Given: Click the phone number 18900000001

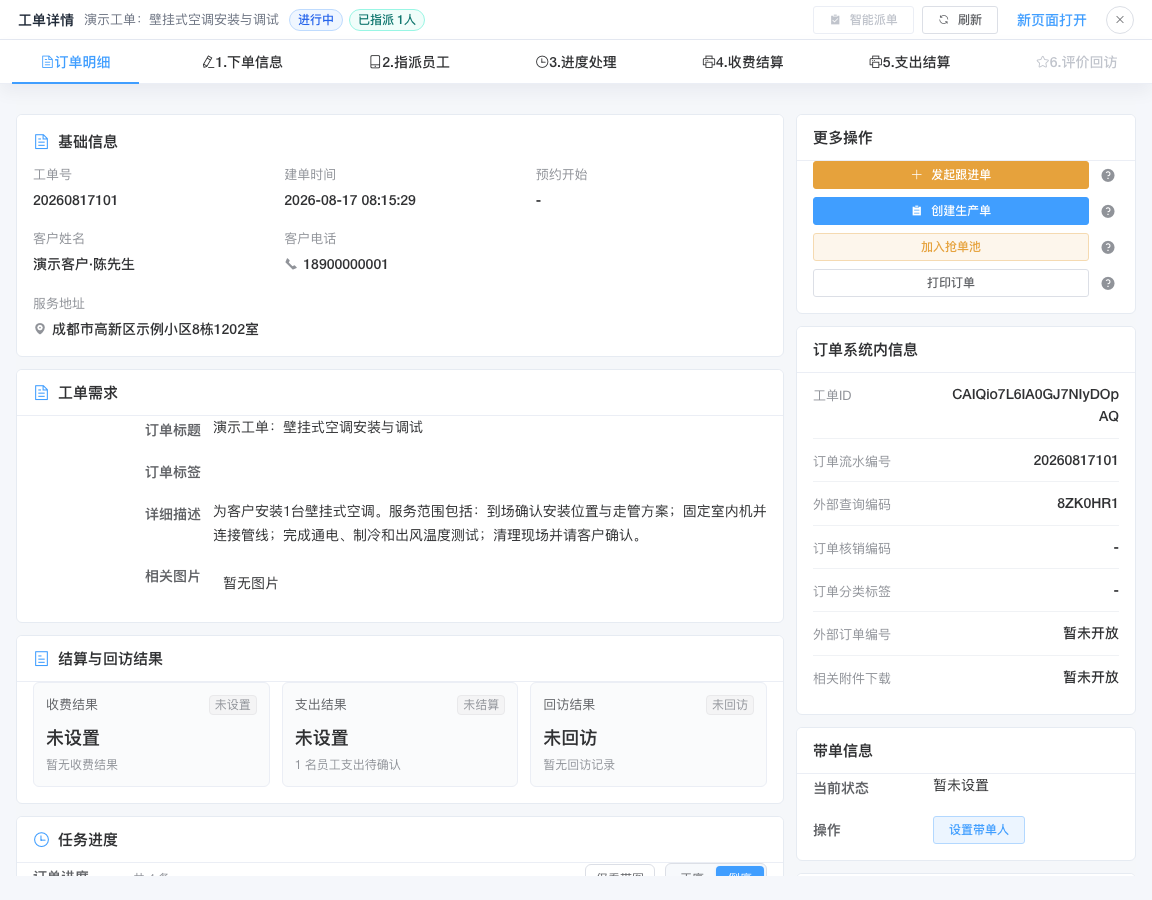Looking at the screenshot, I should pyautogui.click(x=345, y=264).
